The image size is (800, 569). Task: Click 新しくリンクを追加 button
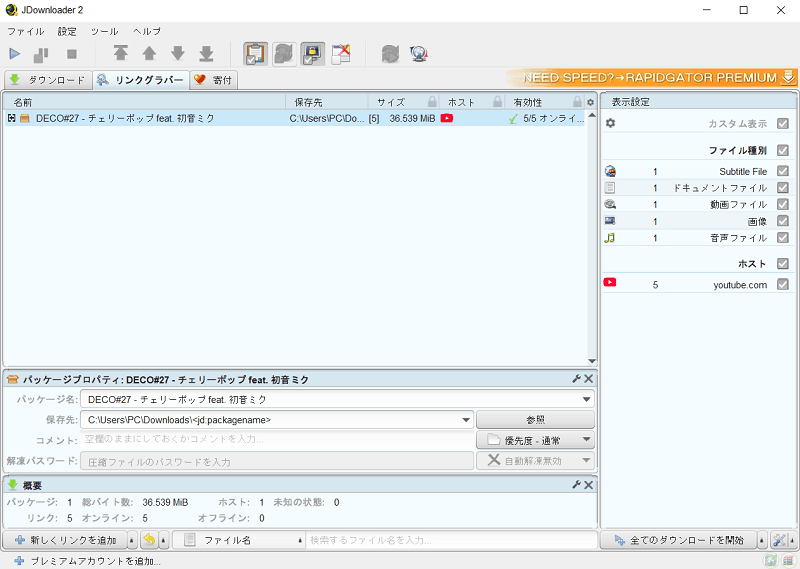[x=65, y=540]
